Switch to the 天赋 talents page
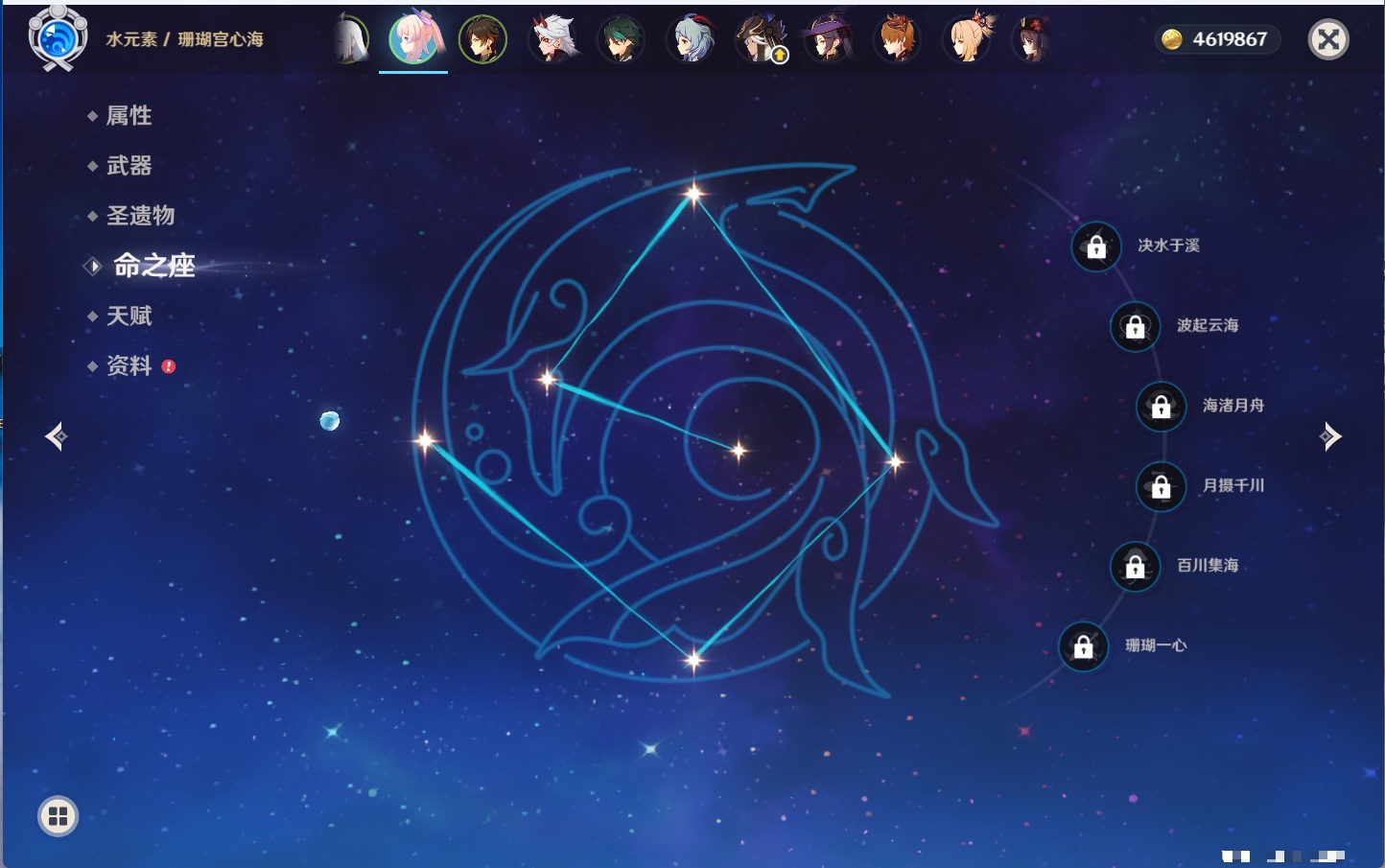Screen dimensions: 1385x868 click(x=129, y=316)
